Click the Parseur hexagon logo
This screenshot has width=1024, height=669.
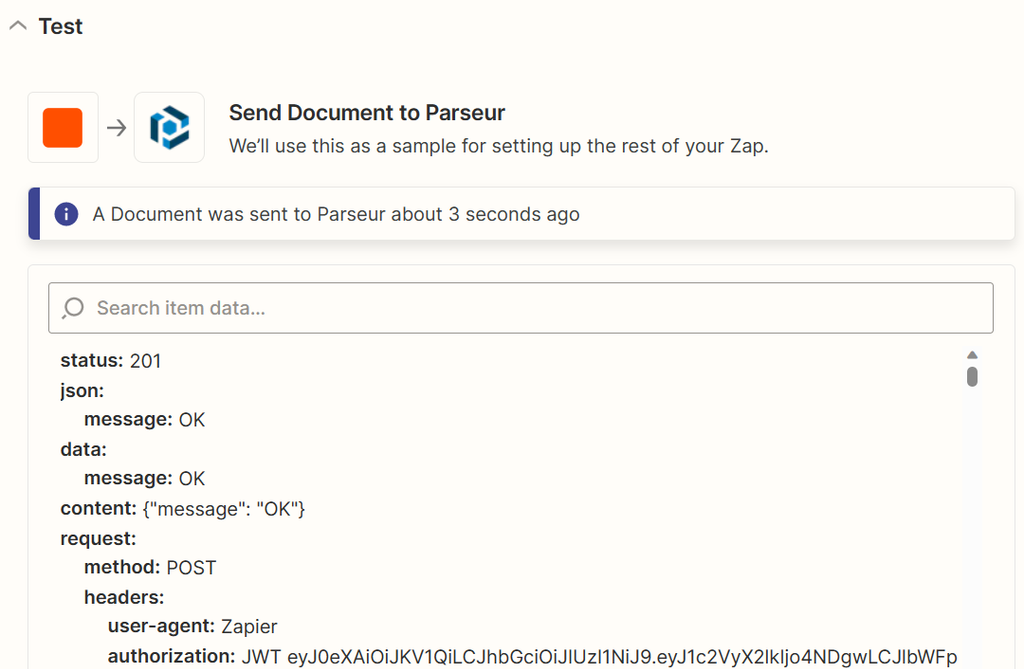(x=169, y=127)
